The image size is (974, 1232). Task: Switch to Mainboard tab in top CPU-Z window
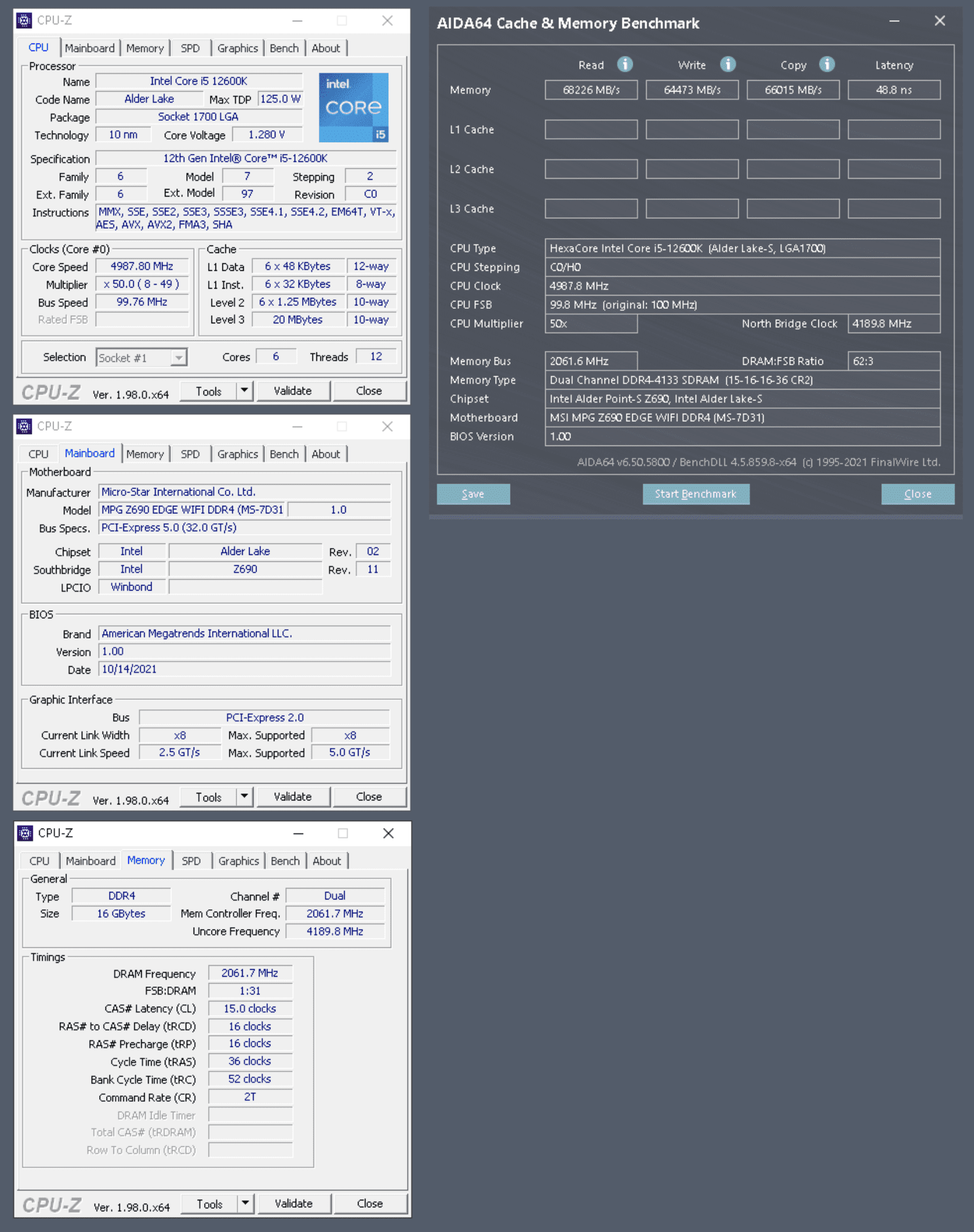[89, 48]
